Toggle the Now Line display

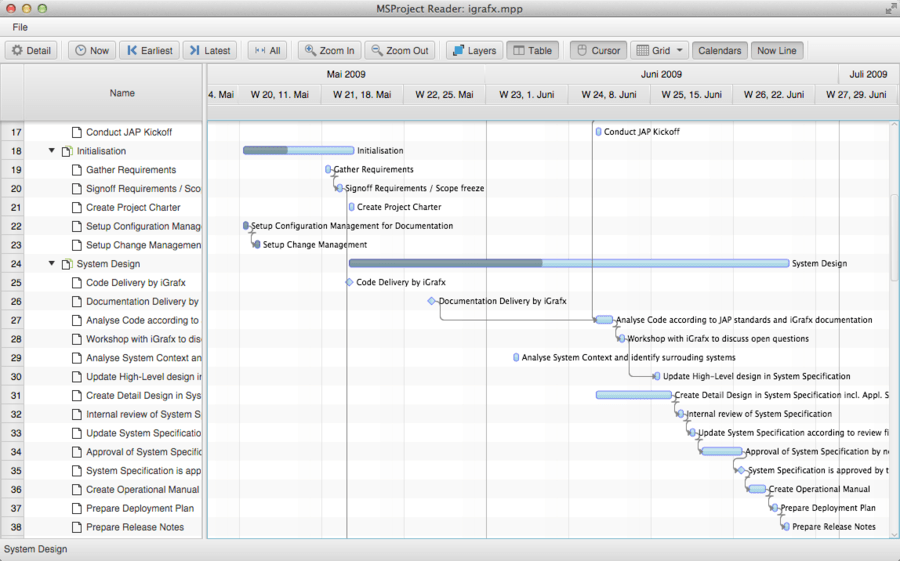pyautogui.click(x=776, y=50)
